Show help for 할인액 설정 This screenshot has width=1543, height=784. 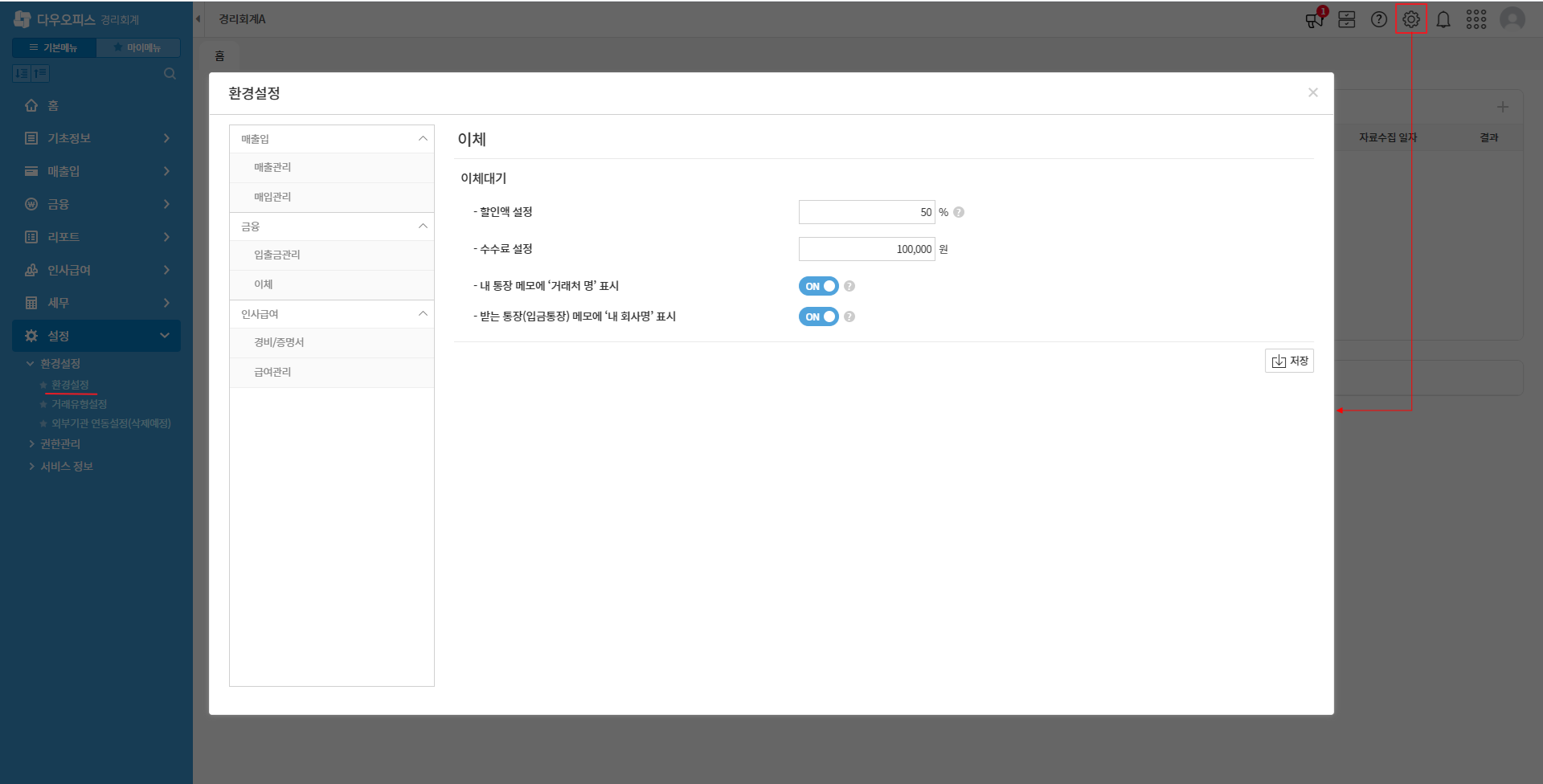pos(959,213)
